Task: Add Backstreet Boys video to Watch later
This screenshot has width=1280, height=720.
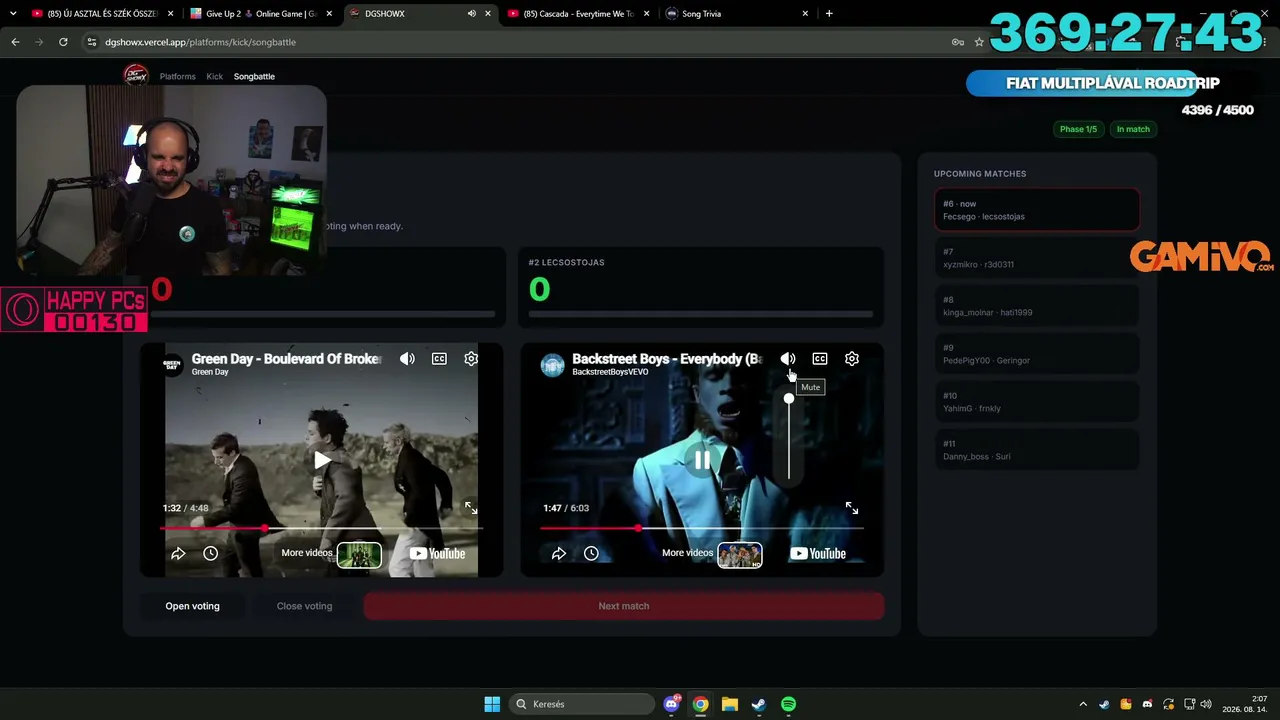Action: click(592, 553)
